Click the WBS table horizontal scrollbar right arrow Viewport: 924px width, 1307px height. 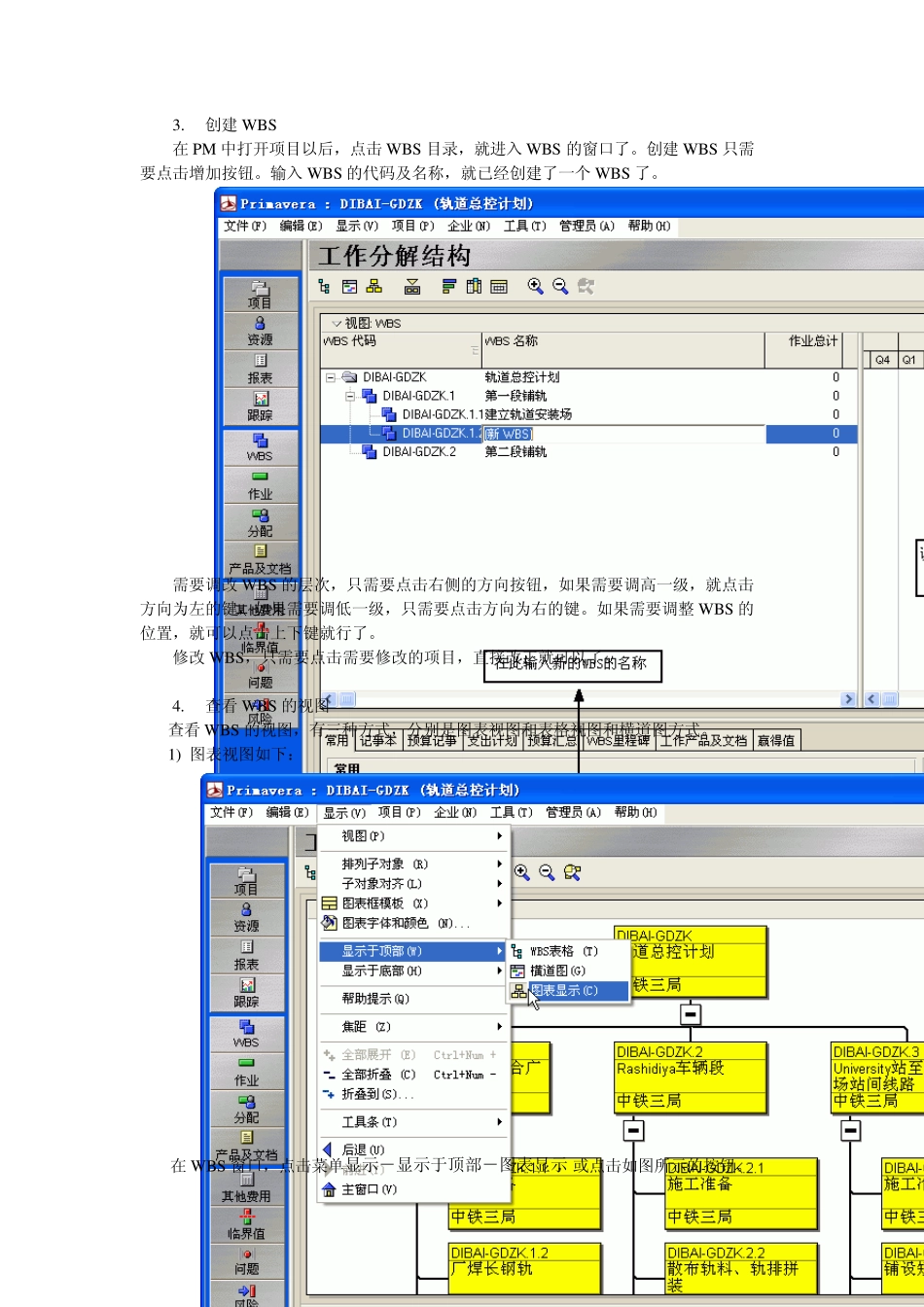[849, 698]
